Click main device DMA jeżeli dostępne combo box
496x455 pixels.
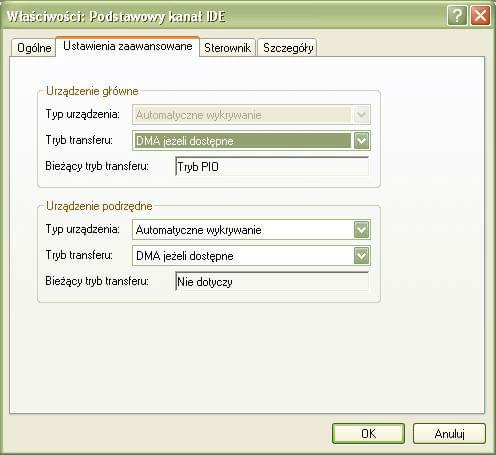pyautogui.click(x=251, y=141)
